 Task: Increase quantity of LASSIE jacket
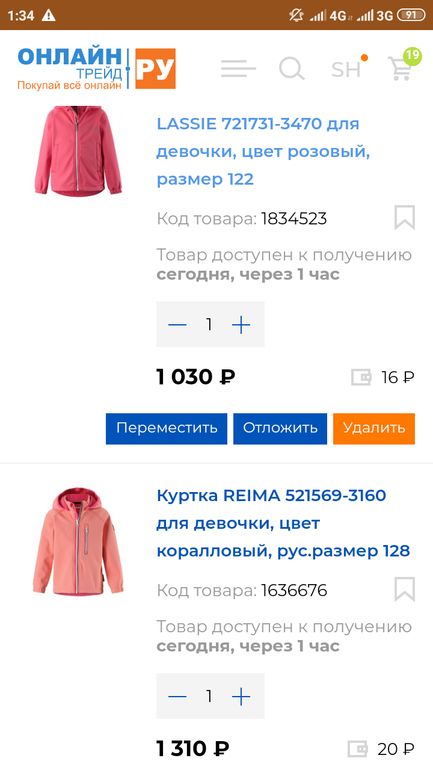click(241, 325)
